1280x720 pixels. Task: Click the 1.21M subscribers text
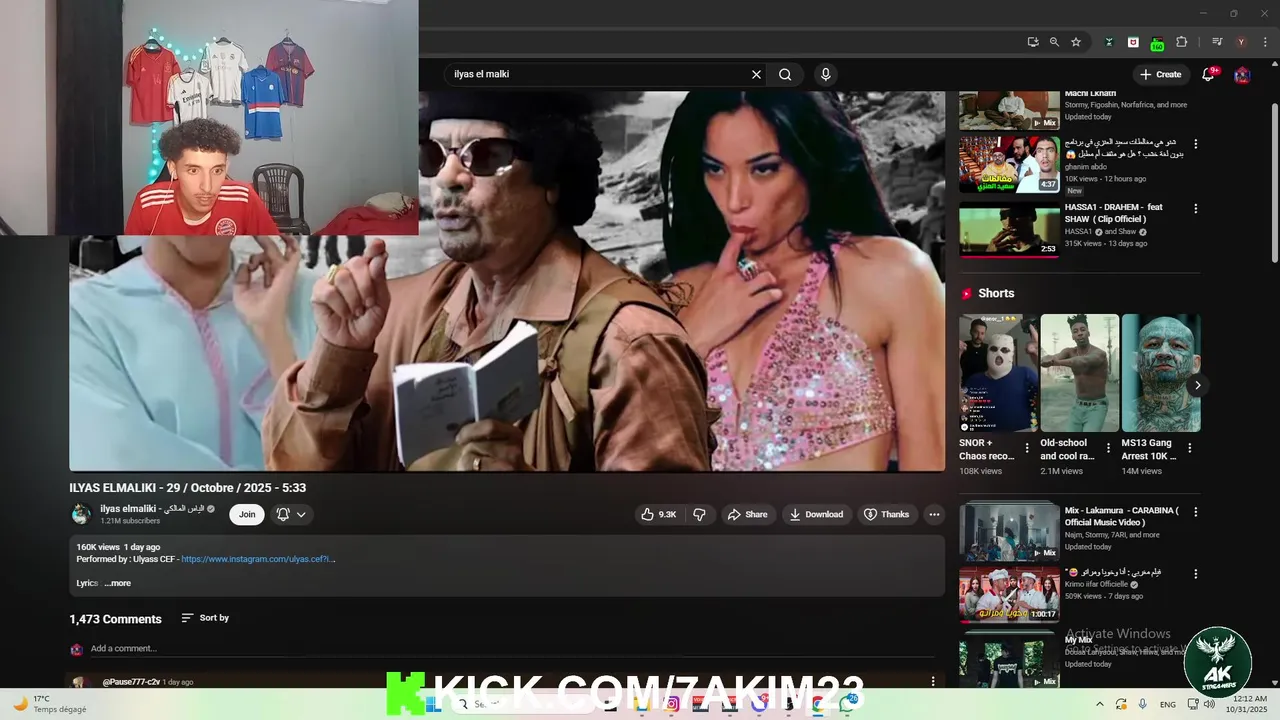point(130,521)
